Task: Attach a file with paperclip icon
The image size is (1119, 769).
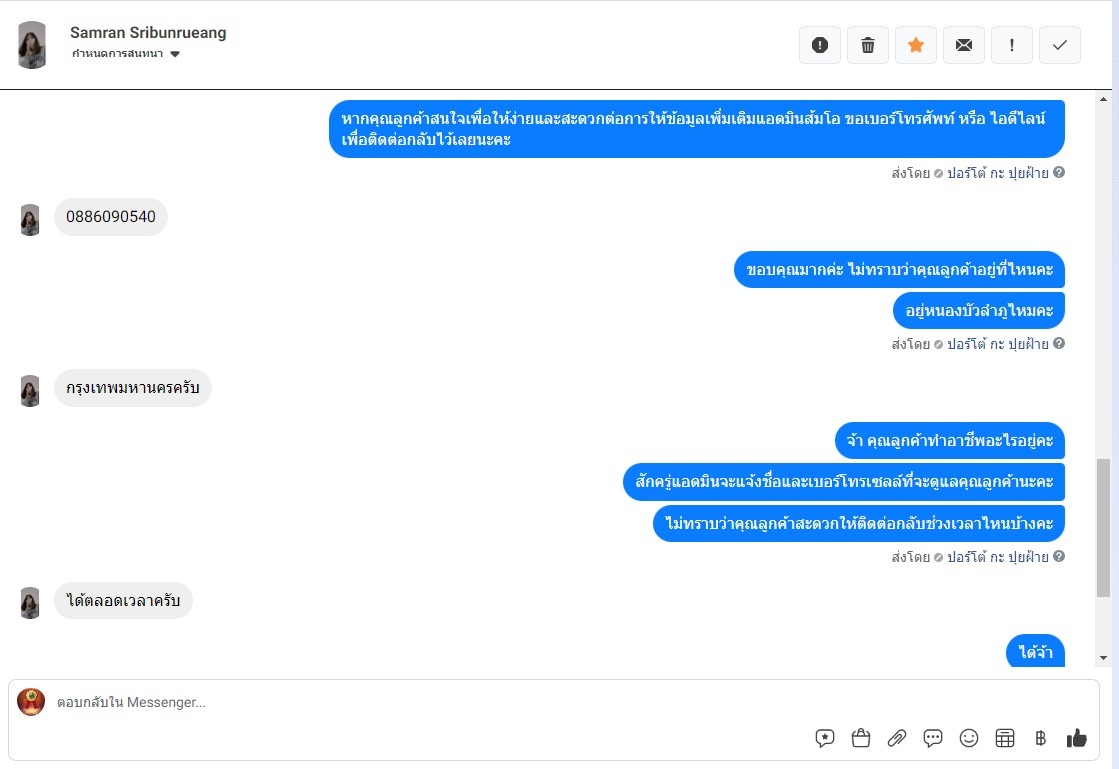Action: pos(896,738)
